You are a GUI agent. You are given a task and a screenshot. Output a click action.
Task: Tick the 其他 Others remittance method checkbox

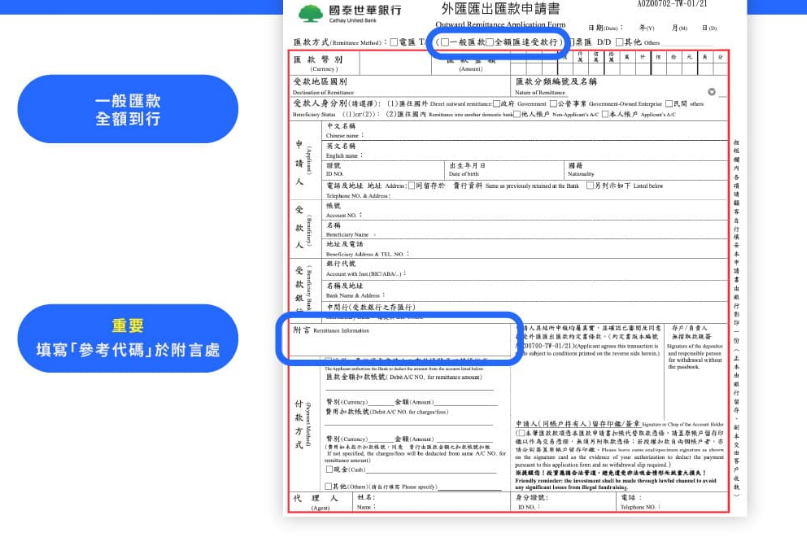(620, 42)
